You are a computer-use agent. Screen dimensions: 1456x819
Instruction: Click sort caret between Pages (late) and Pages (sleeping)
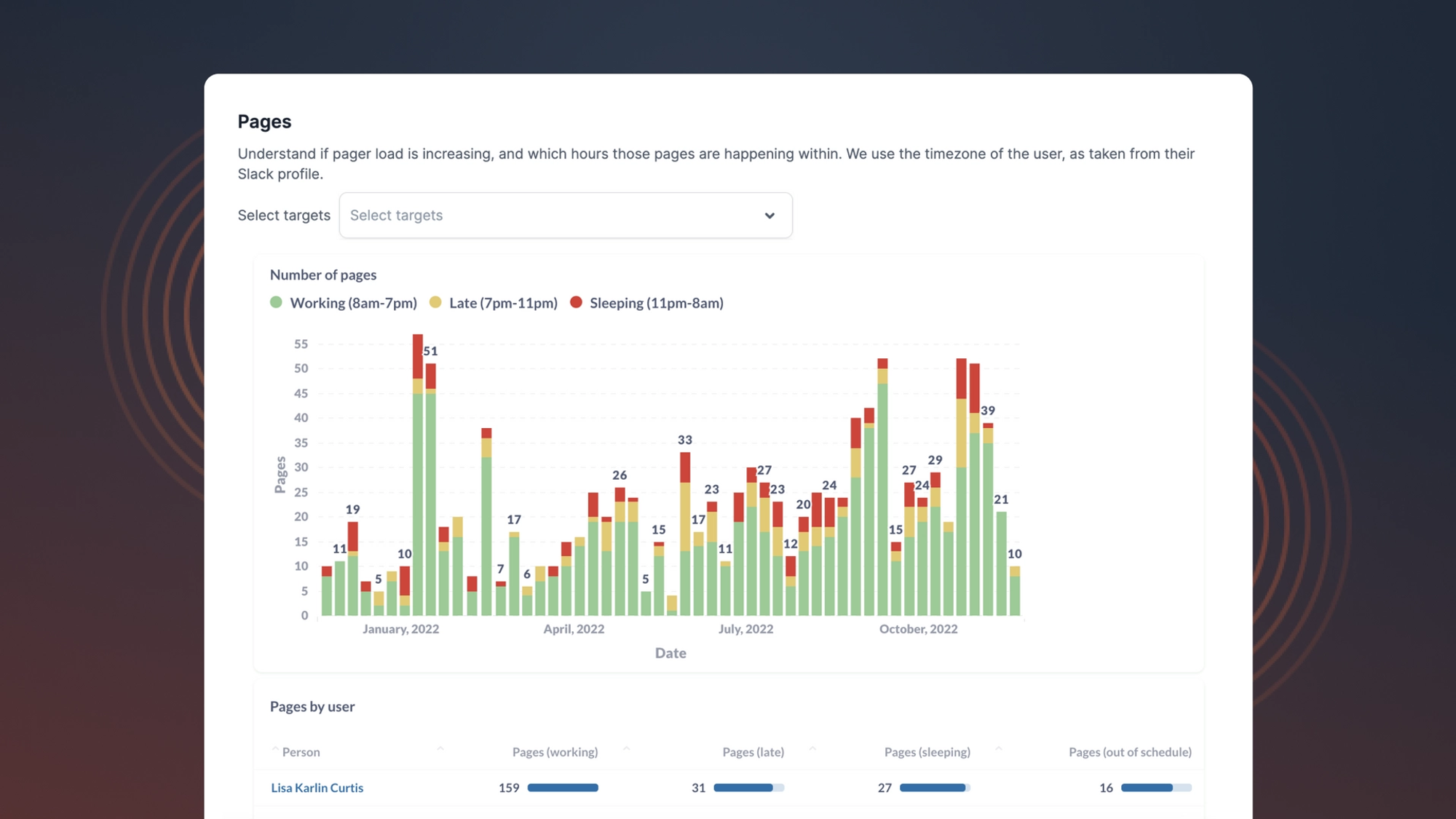812,748
